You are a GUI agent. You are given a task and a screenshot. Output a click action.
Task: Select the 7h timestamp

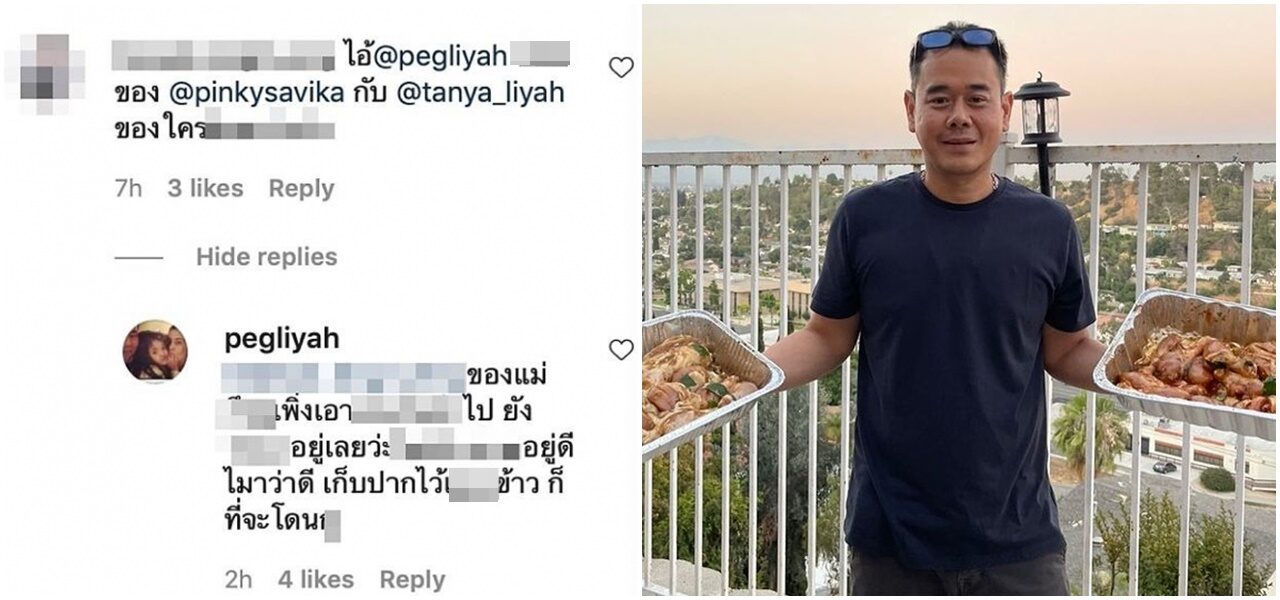pyautogui.click(x=128, y=188)
